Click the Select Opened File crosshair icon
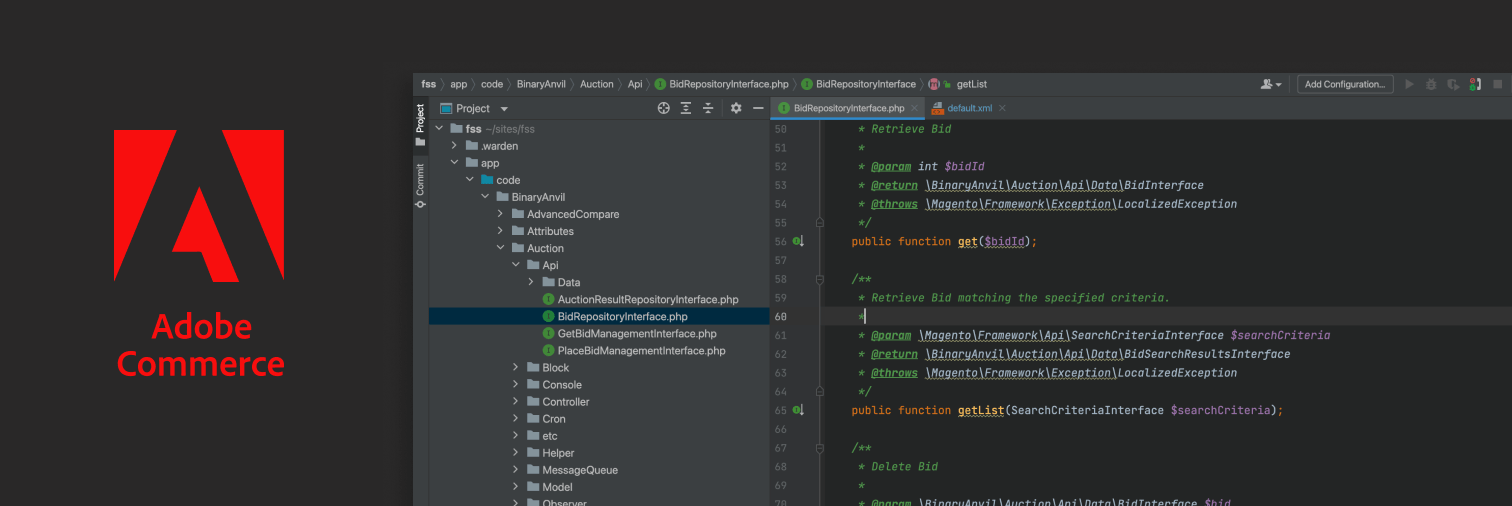 pos(663,108)
